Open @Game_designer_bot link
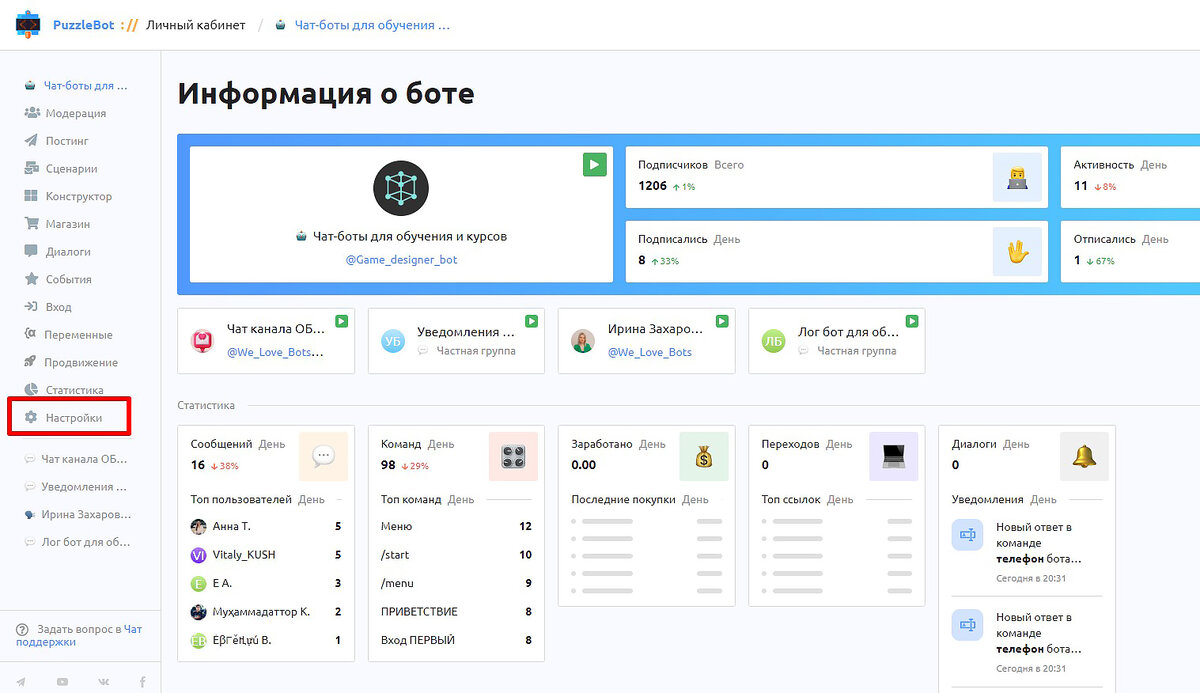The image size is (1200, 693). click(x=401, y=260)
